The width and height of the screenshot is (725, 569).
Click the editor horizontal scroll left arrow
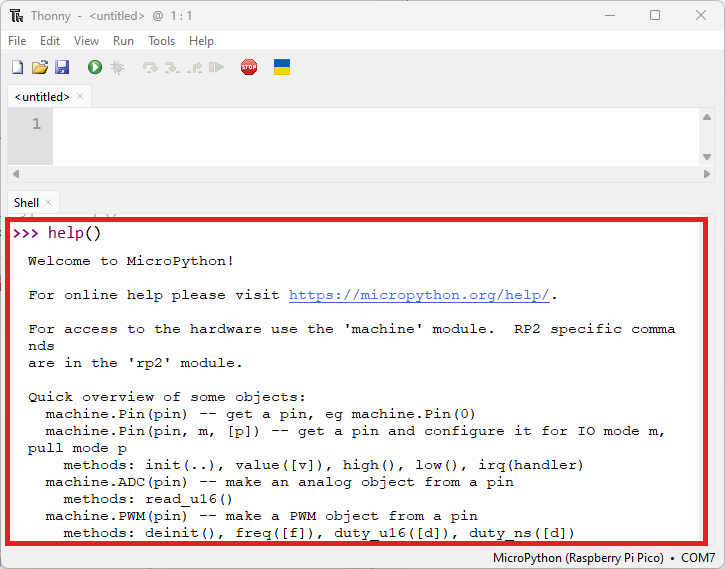pyautogui.click(x=16, y=174)
